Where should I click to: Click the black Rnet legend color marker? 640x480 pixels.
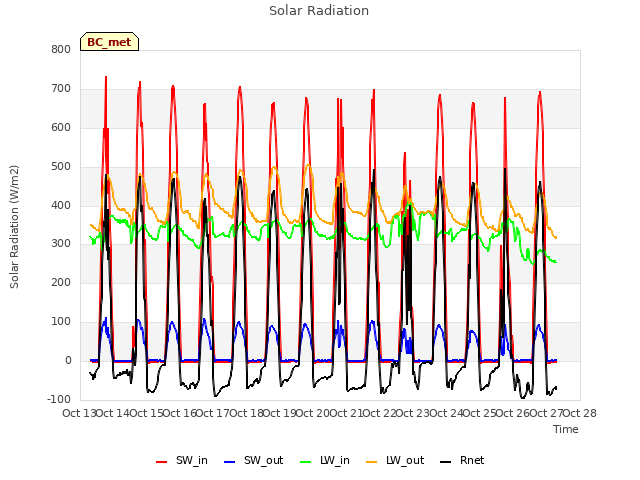(x=446, y=462)
